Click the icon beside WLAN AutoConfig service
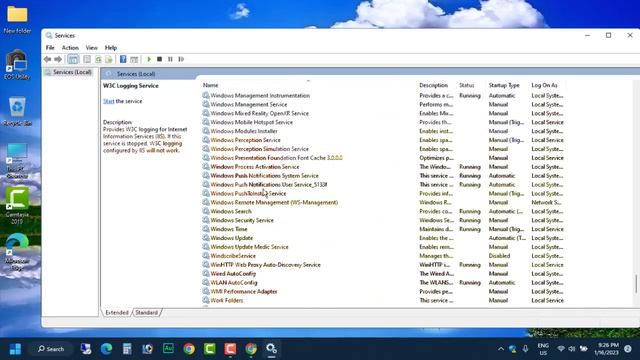640x360 pixels. click(x=206, y=282)
